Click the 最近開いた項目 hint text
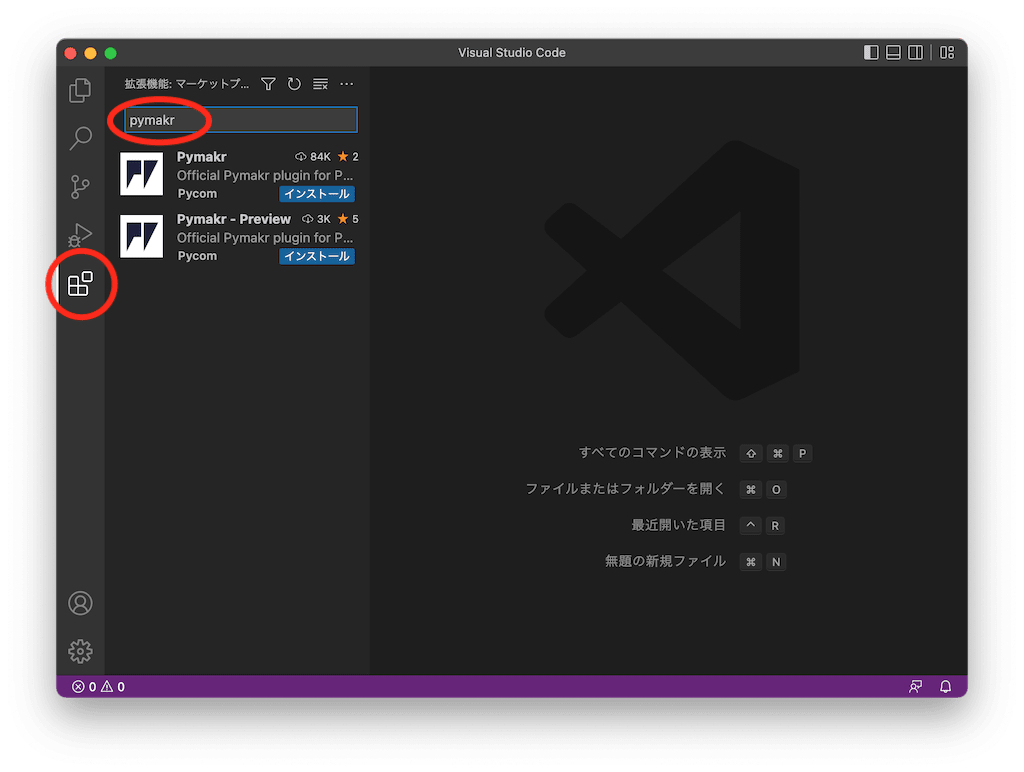The width and height of the screenshot is (1024, 772). [x=679, y=525]
